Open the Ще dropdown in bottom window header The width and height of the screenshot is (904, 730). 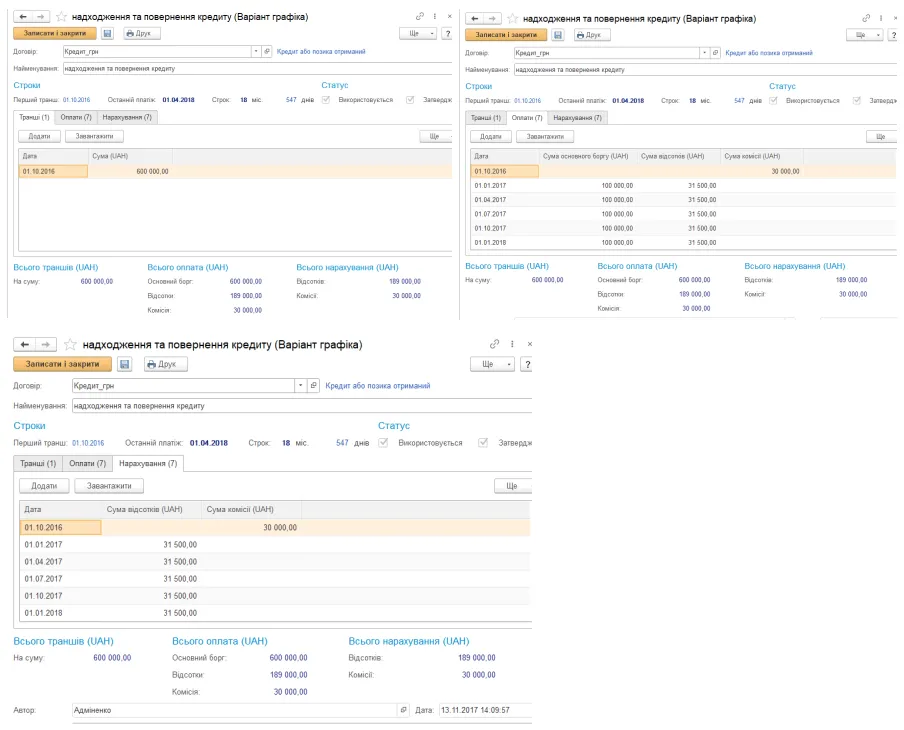point(492,364)
